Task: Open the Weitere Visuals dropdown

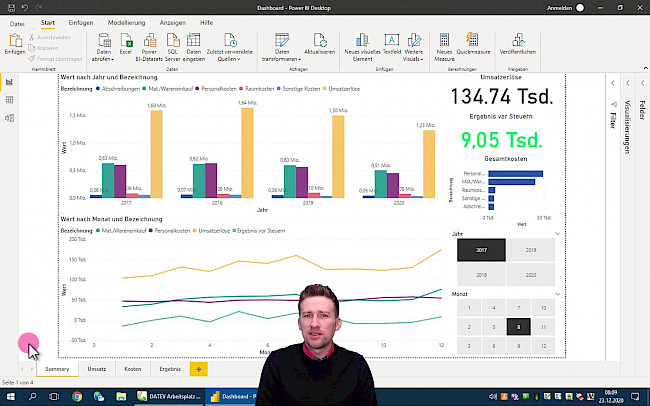Action: [413, 47]
